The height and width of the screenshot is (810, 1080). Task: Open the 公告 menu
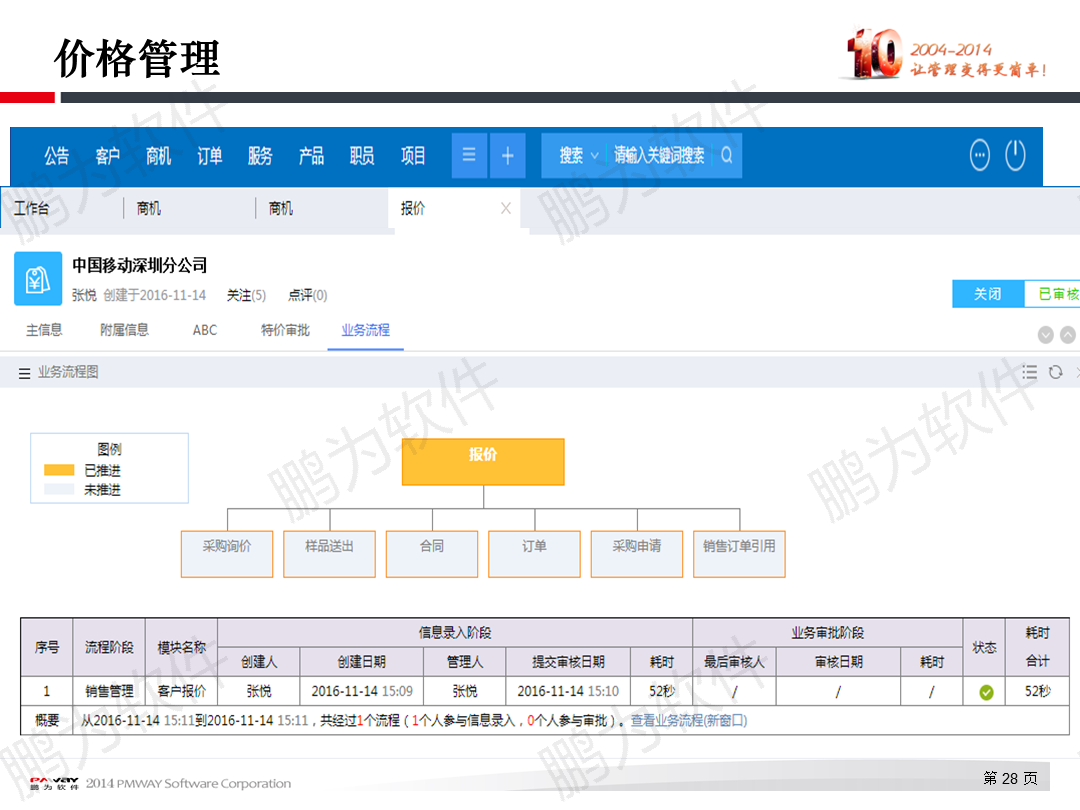[56, 156]
